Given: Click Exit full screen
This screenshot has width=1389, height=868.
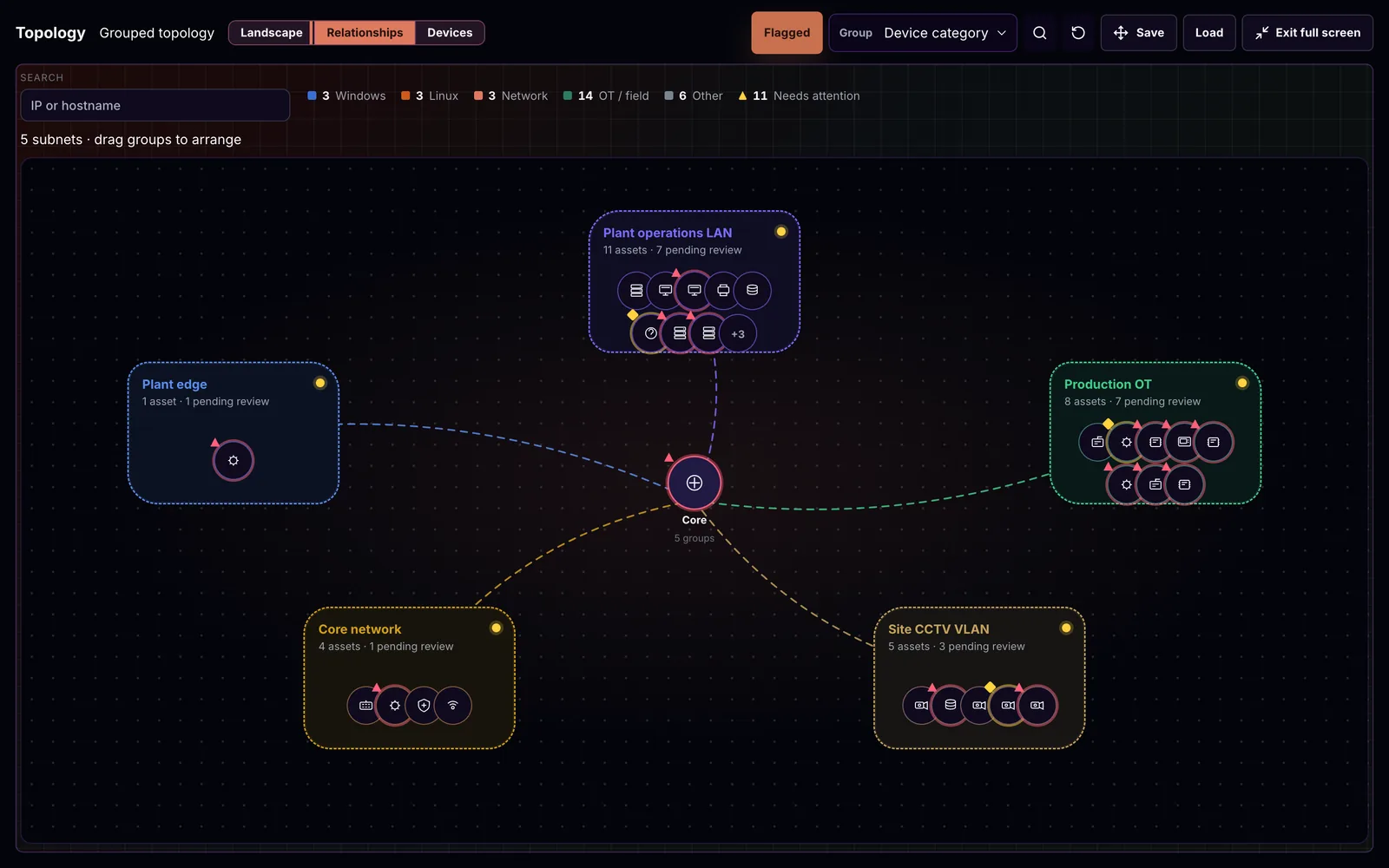Looking at the screenshot, I should 1307,33.
